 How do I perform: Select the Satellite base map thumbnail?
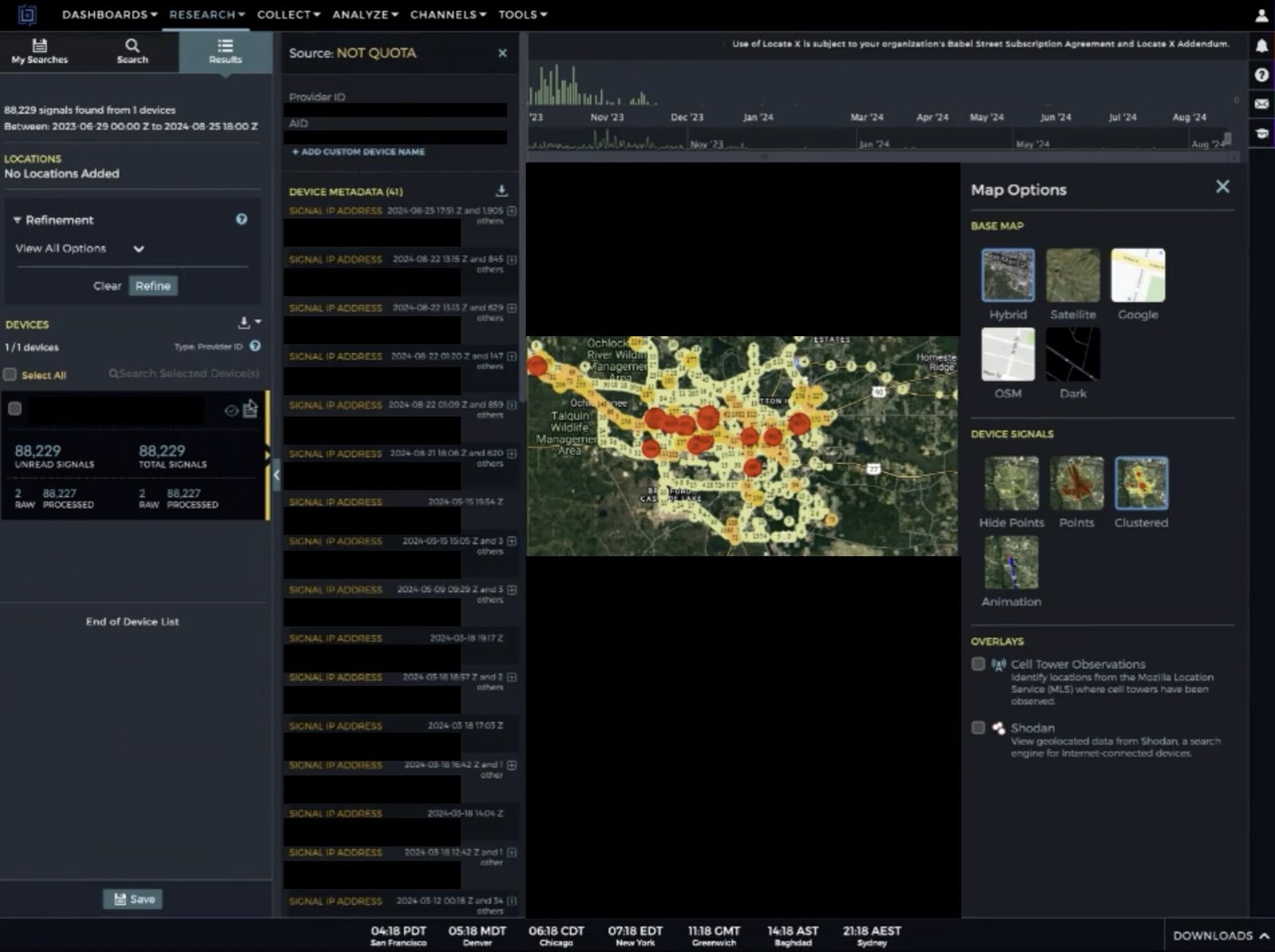tap(1073, 276)
